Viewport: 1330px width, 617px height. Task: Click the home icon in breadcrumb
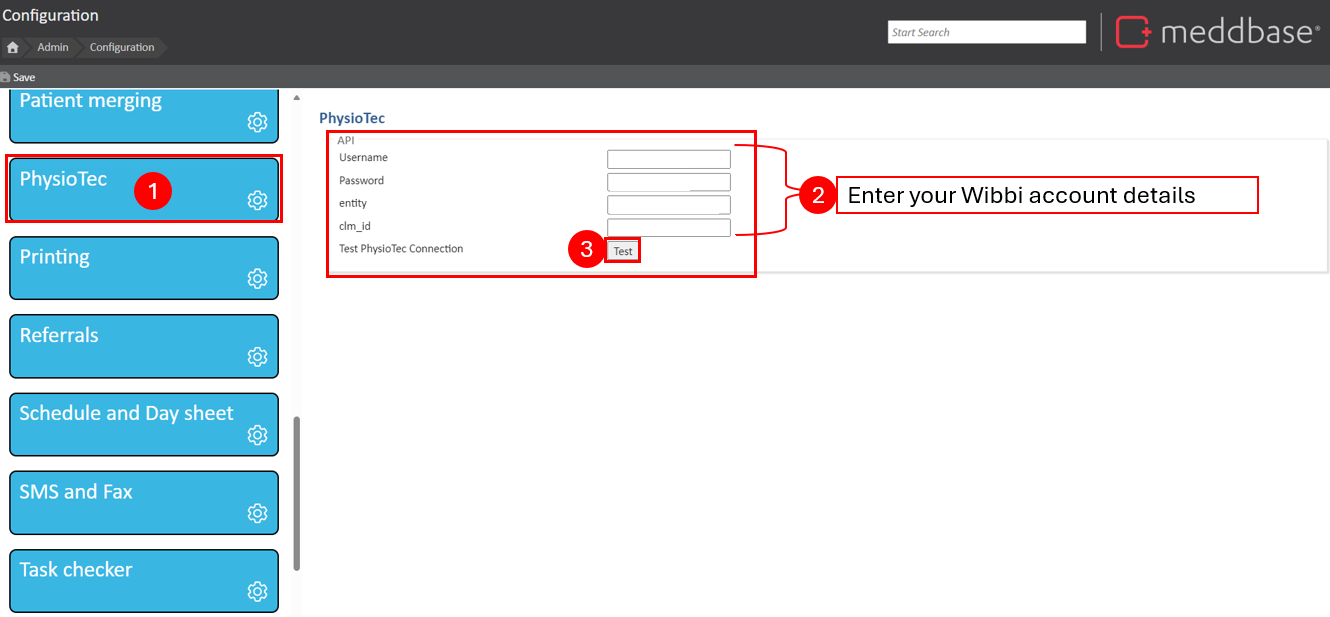coord(13,47)
